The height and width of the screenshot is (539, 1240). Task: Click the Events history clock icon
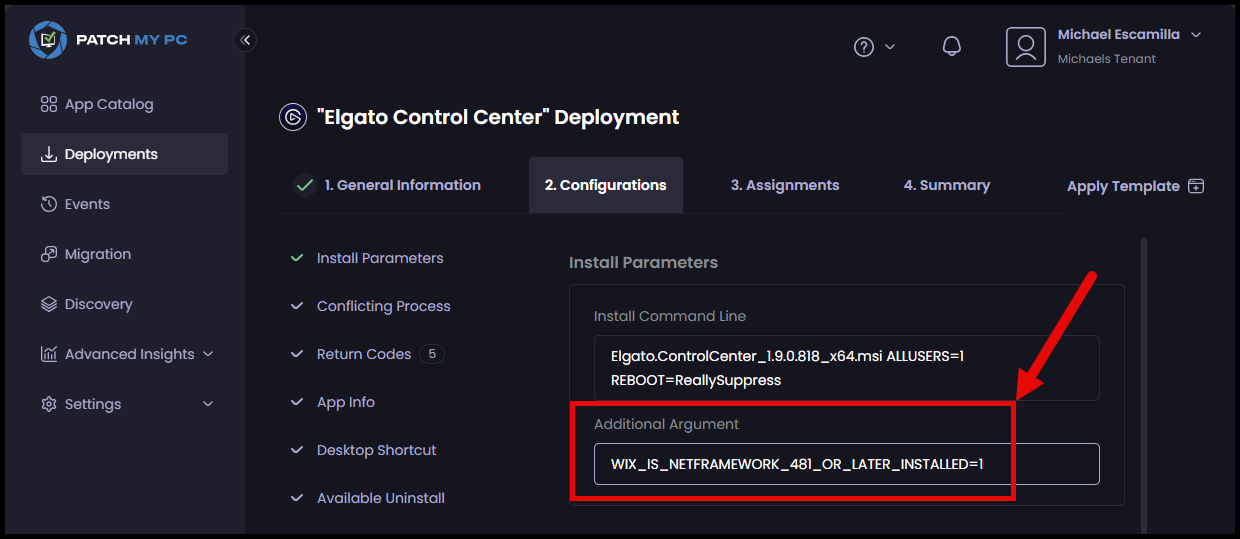coord(48,204)
